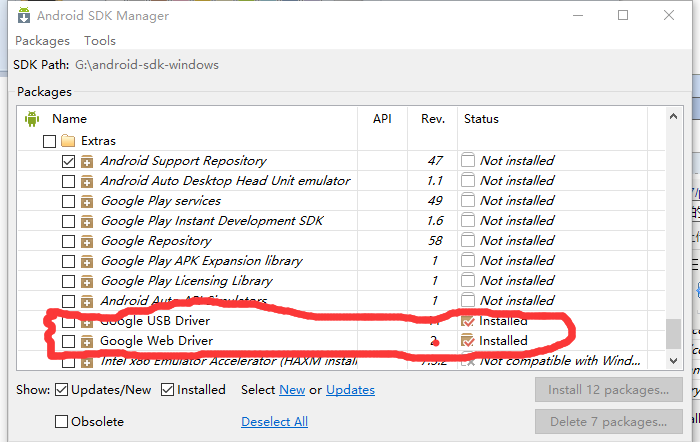Click the Google Web Driver package icon
700x442 pixels.
(87, 341)
